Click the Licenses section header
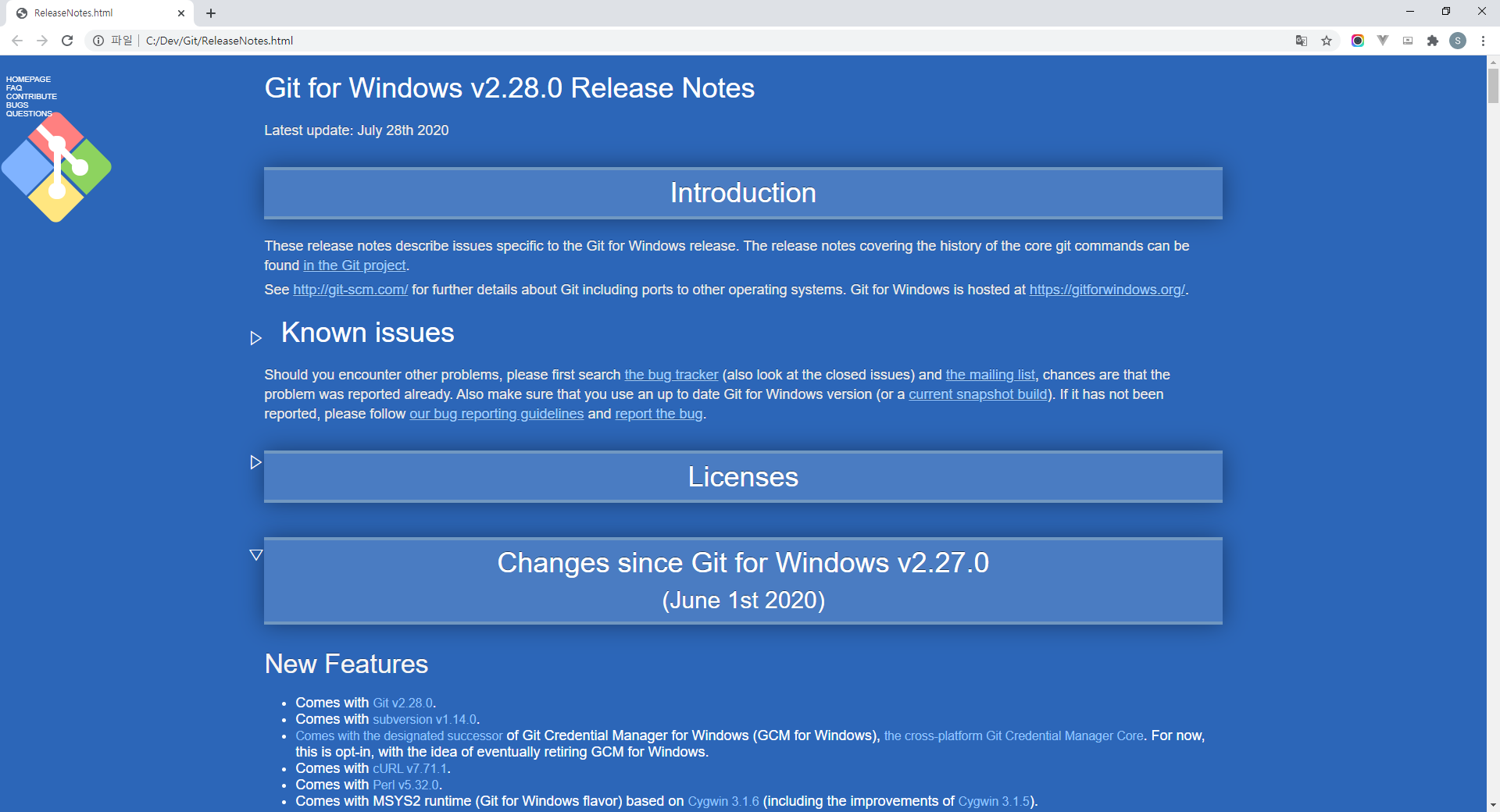 [x=743, y=477]
